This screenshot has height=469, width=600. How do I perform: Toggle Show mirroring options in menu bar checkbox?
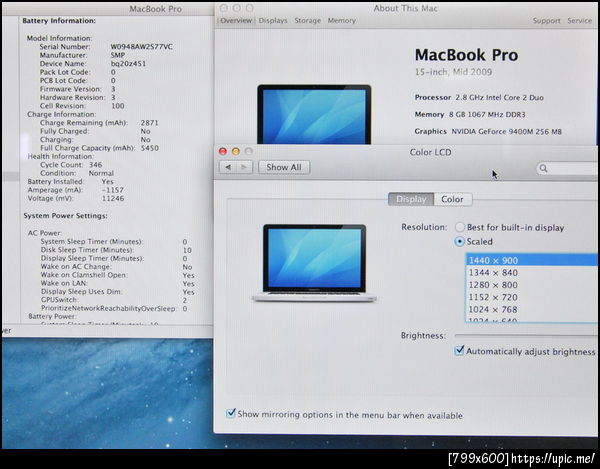231,414
